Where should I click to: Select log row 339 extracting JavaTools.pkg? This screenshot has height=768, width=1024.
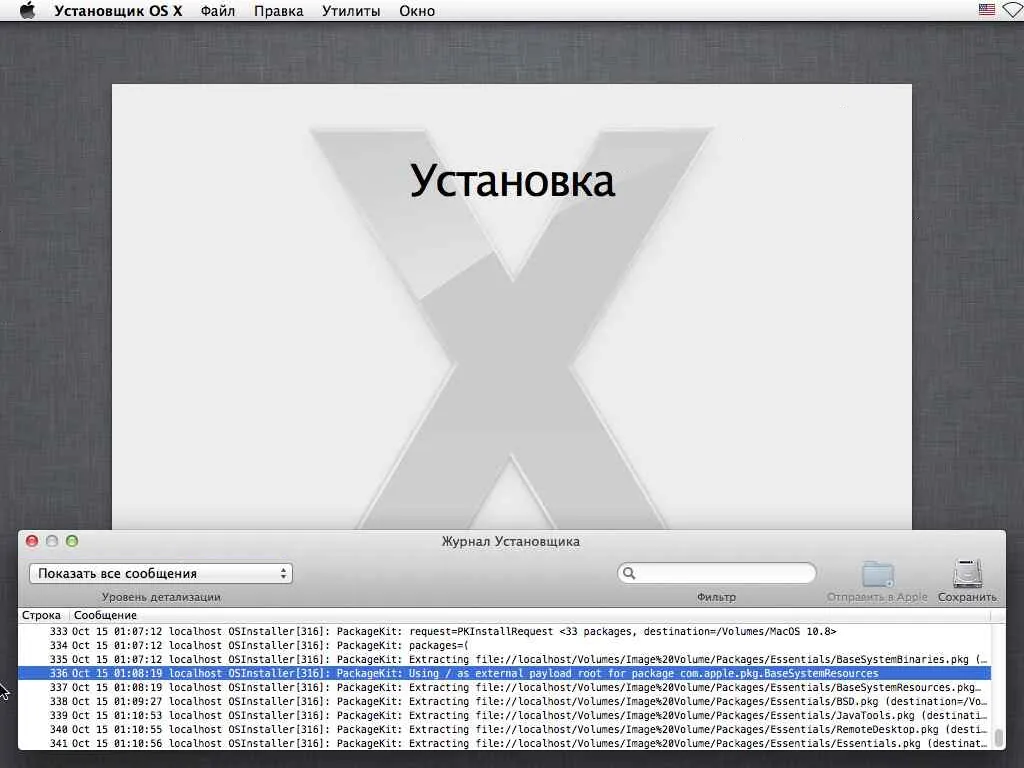(504, 715)
